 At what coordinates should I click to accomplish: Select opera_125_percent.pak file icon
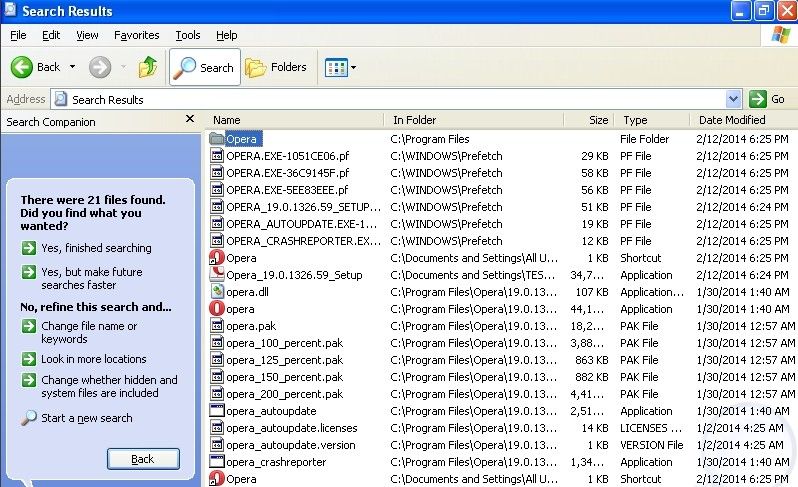click(x=217, y=360)
